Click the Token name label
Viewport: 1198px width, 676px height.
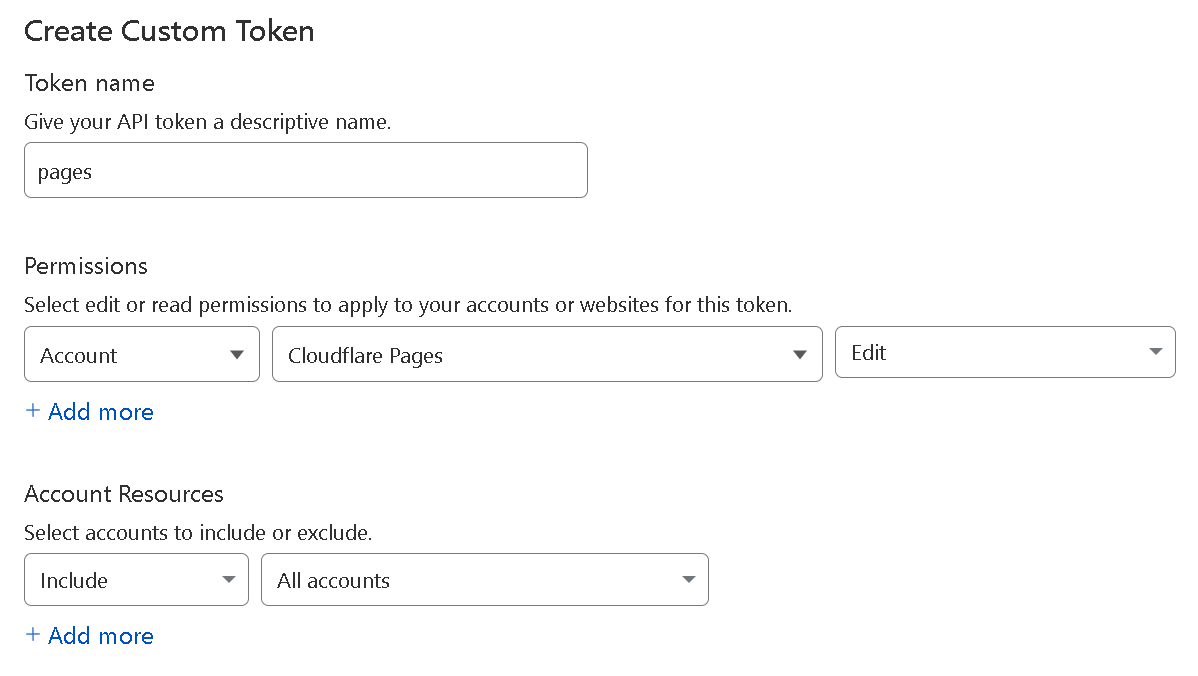tap(89, 83)
